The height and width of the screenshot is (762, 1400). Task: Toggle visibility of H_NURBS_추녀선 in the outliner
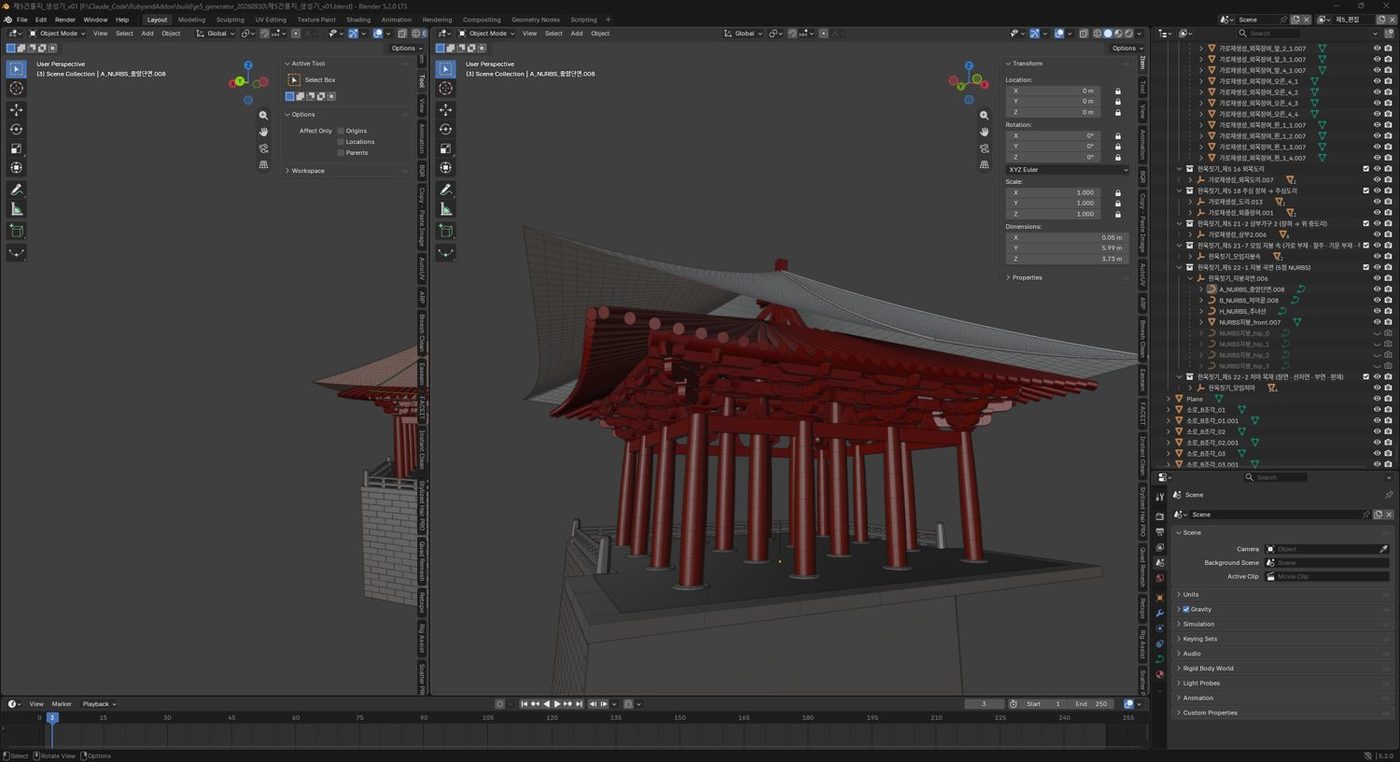1377,311
